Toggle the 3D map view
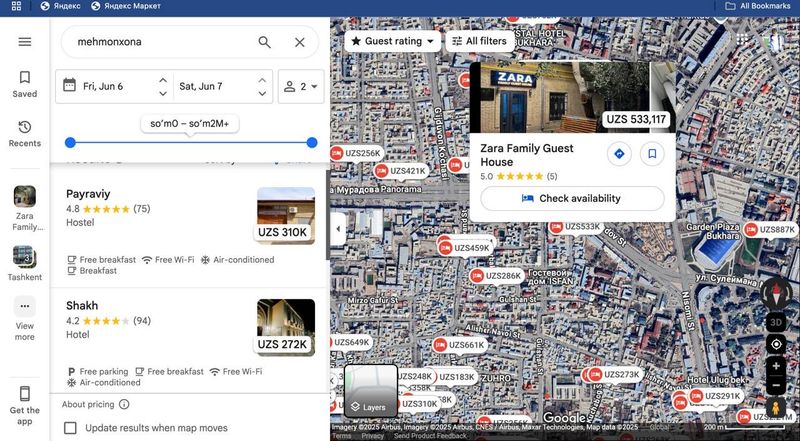800x441 pixels. [776, 322]
